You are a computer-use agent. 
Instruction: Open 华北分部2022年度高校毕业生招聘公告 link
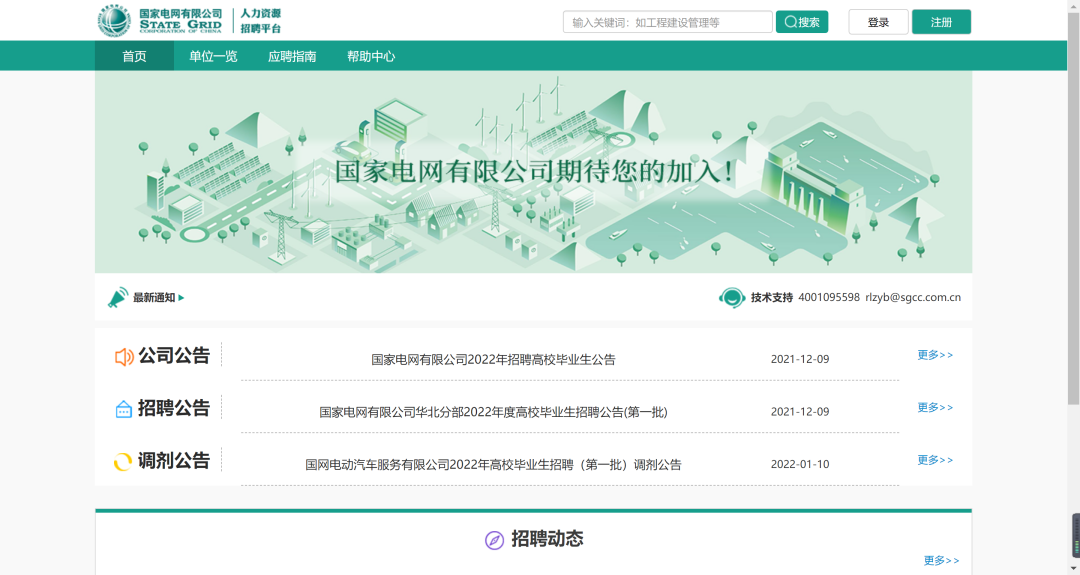coord(493,412)
